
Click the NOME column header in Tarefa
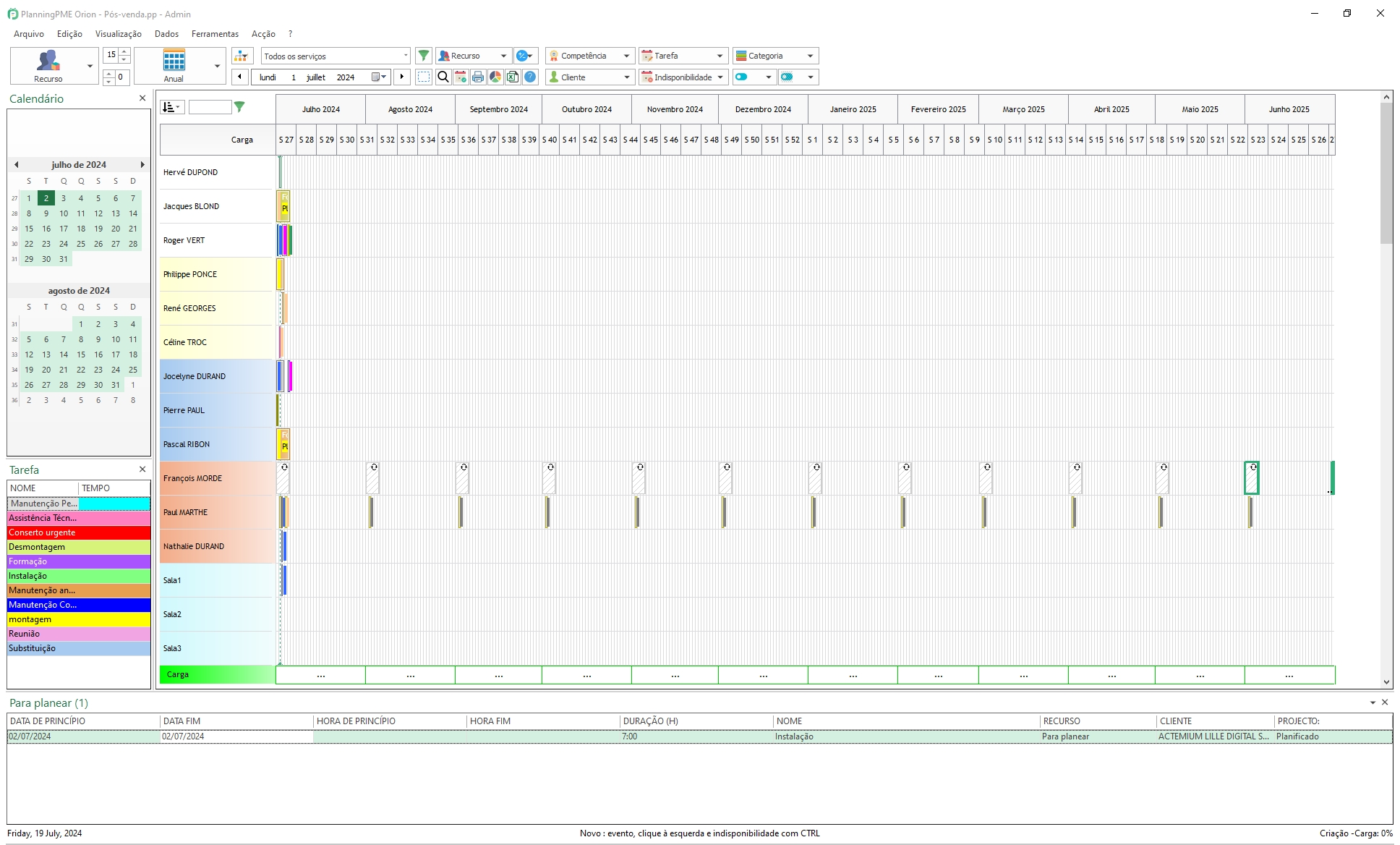[x=43, y=488]
